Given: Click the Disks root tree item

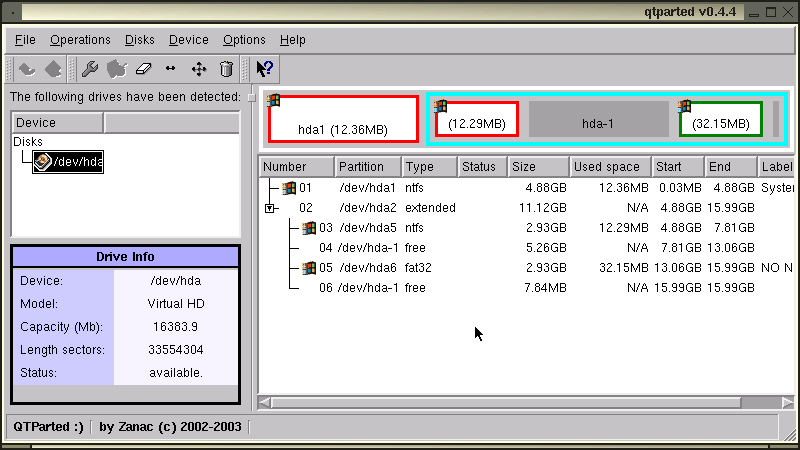Looking at the screenshot, I should [x=28, y=141].
